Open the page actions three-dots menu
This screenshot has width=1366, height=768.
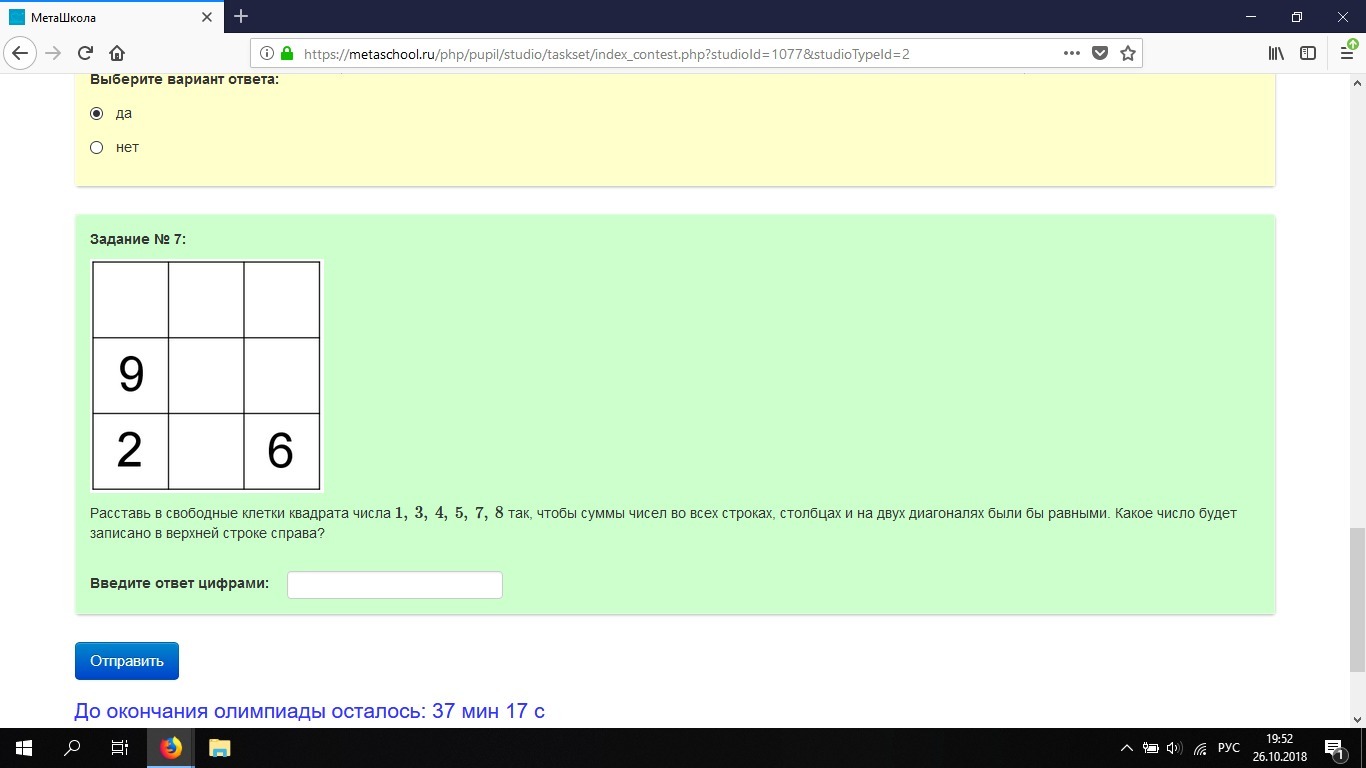pyautogui.click(x=1071, y=54)
